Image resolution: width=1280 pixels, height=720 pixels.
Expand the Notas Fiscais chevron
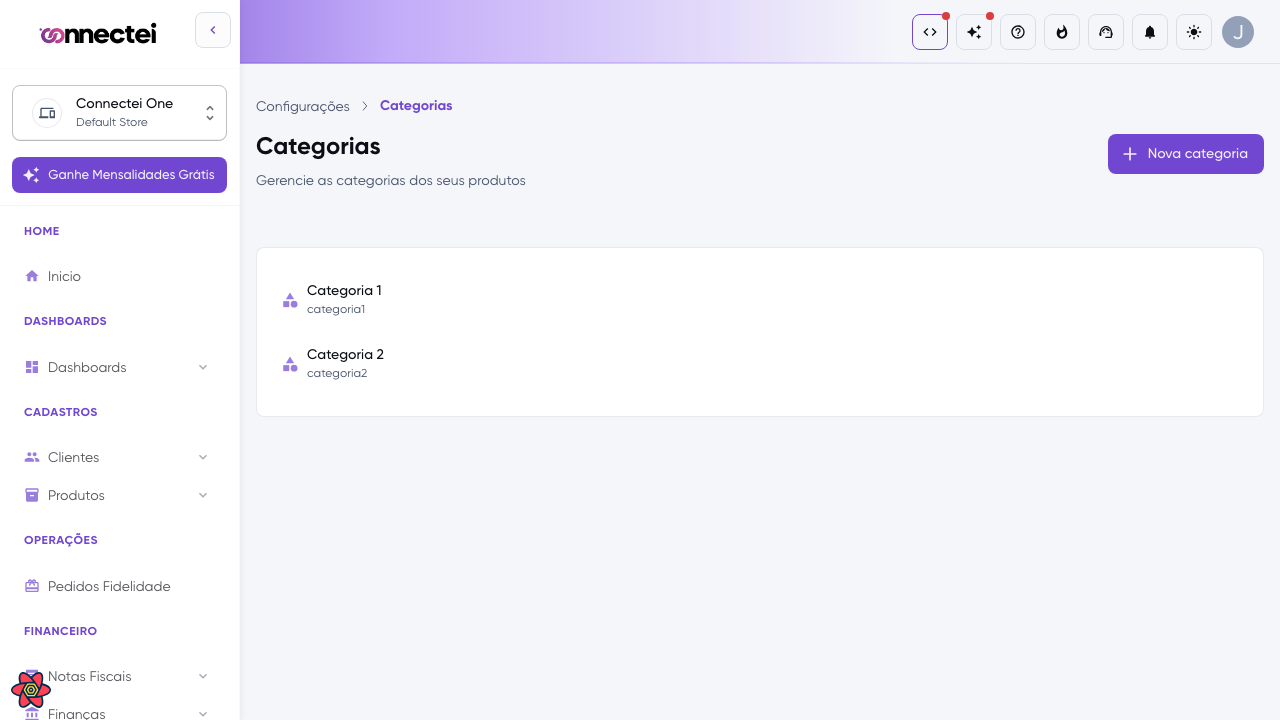pyautogui.click(x=203, y=676)
